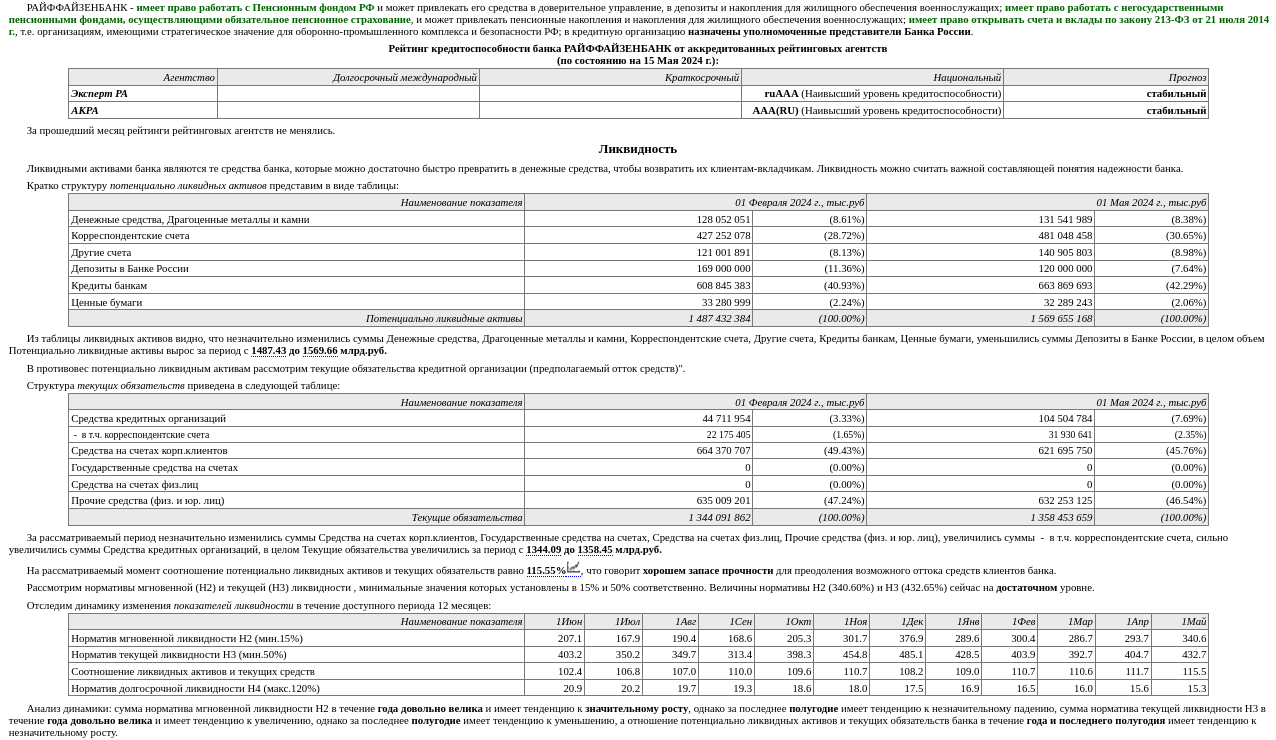1276x740 pixels.
Task: Select the Н3 value 454.8
Action: 855,654
